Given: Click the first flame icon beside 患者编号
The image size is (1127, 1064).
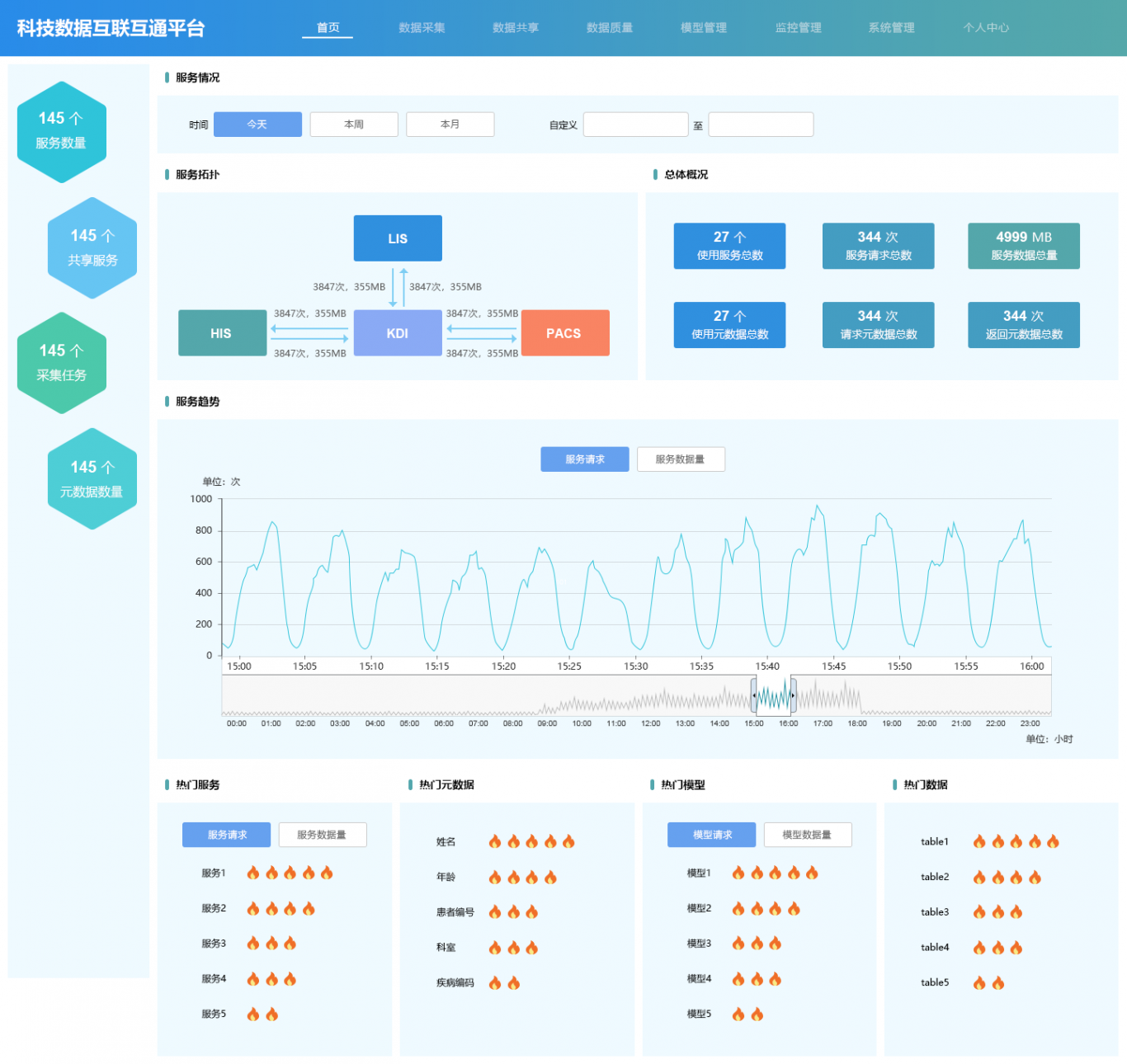Looking at the screenshot, I should coord(495,911).
